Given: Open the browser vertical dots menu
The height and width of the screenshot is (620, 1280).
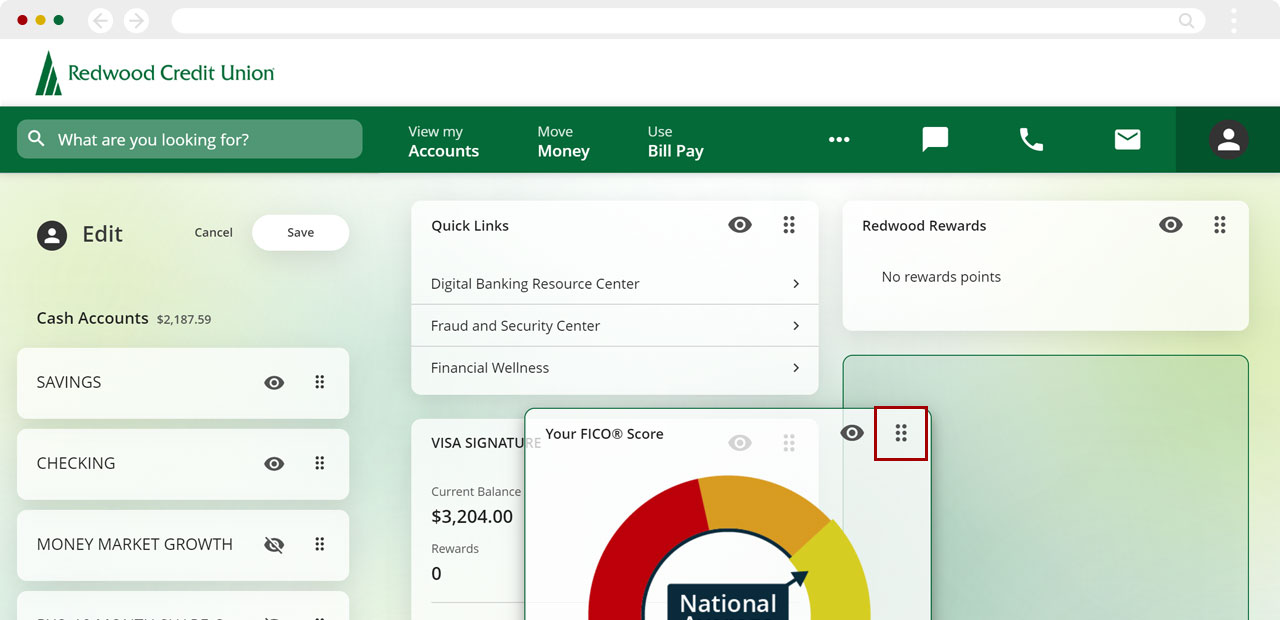Looking at the screenshot, I should tap(1234, 20).
